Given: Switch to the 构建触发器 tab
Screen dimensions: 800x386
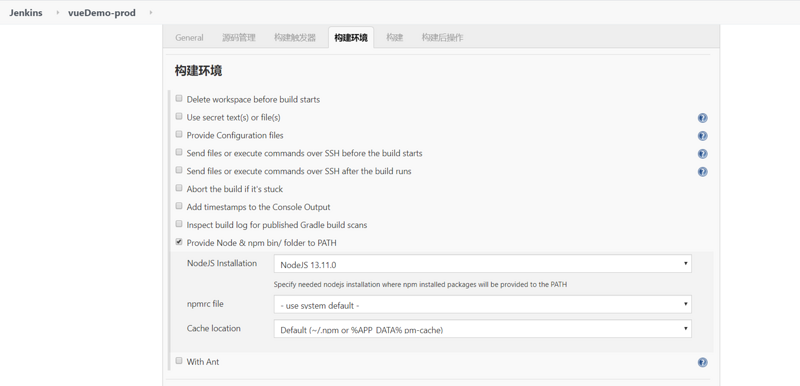Looking at the screenshot, I should 295,38.
